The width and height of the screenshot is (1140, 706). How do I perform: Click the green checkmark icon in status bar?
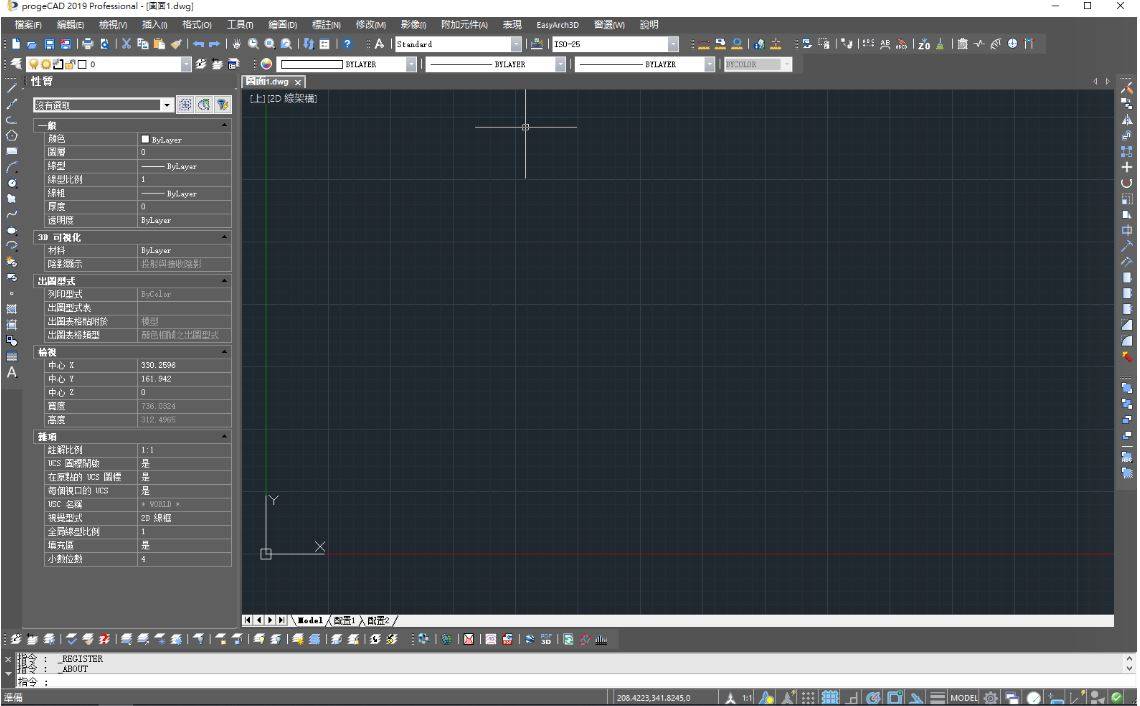(1116, 697)
